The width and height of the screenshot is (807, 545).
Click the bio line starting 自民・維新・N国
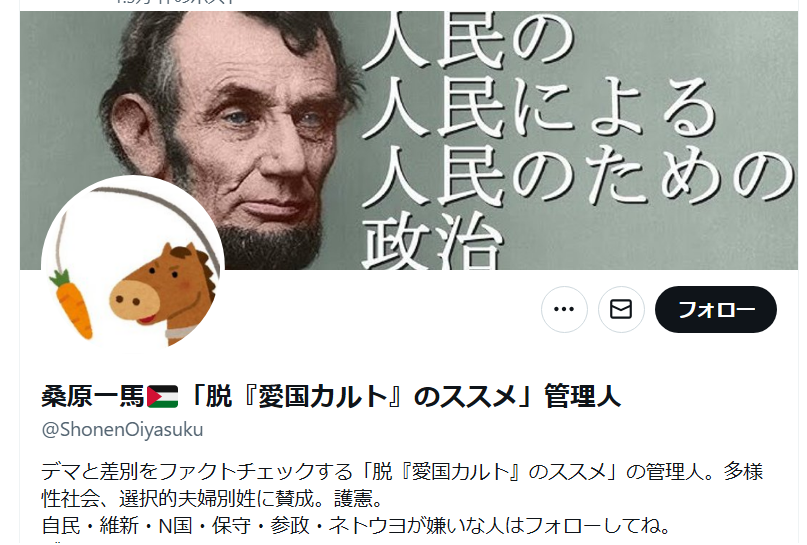click(356, 525)
